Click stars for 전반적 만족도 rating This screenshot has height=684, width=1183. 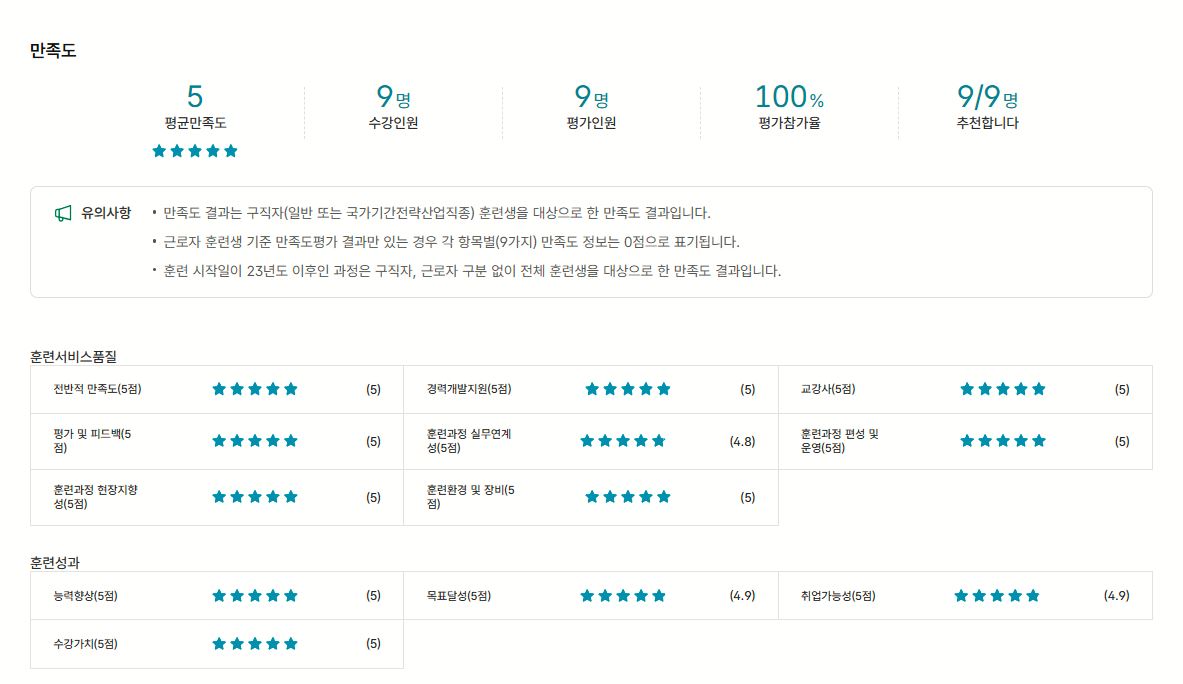(x=255, y=389)
